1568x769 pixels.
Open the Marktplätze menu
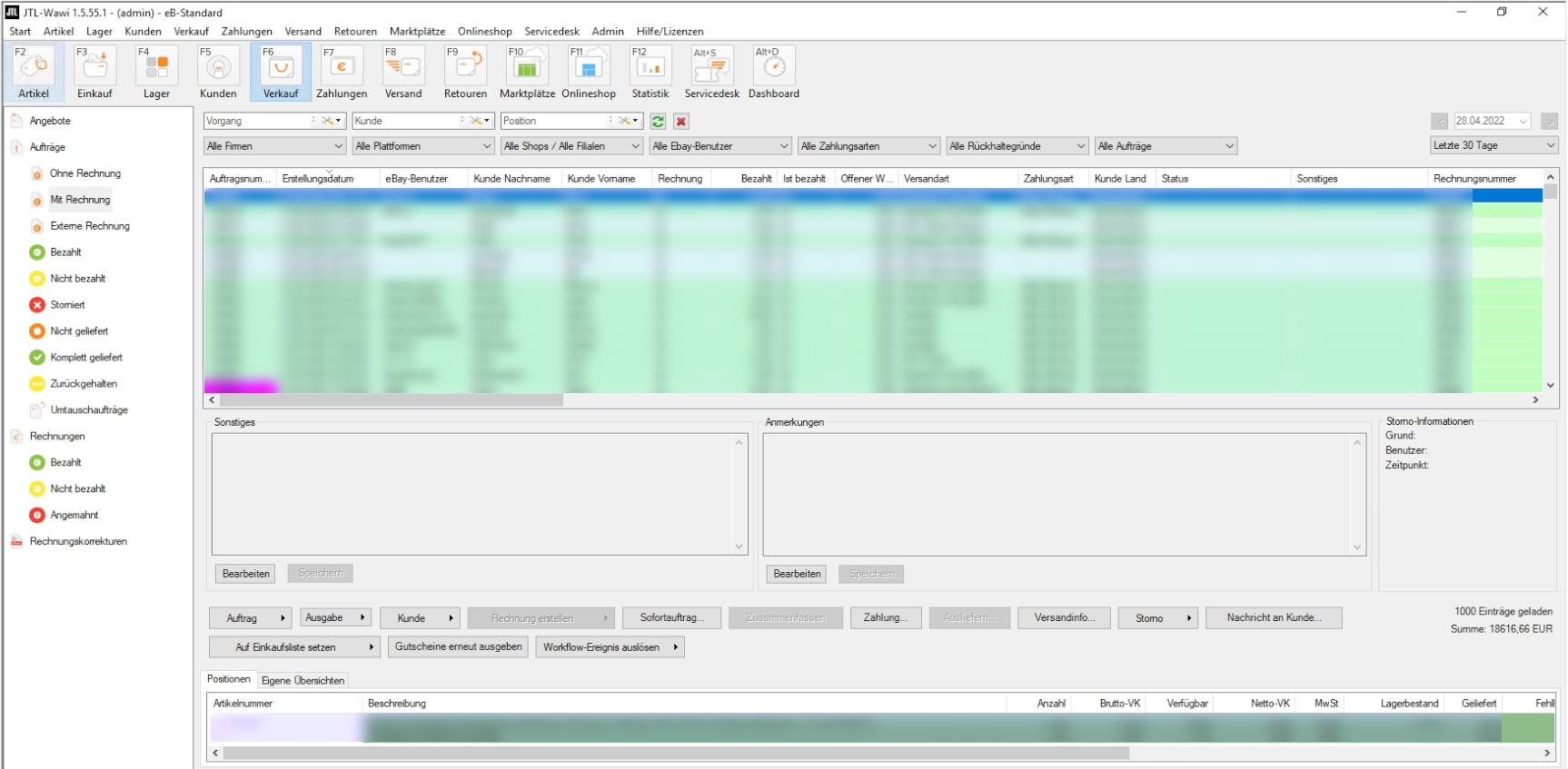tap(417, 31)
